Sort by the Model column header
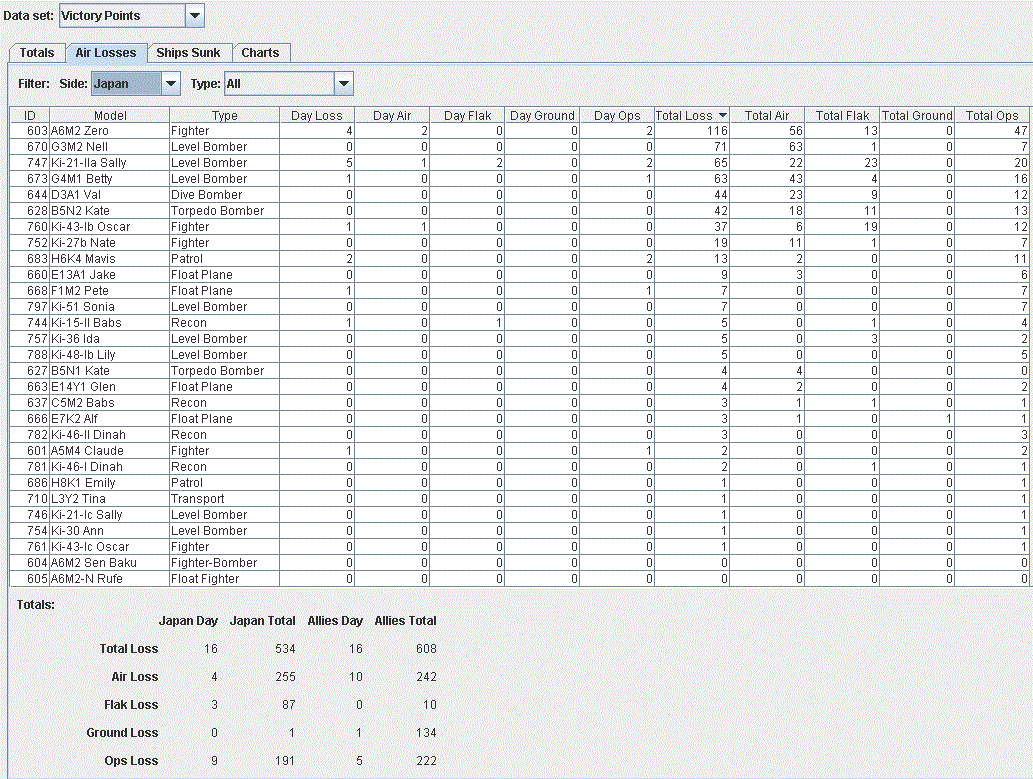 [110, 115]
